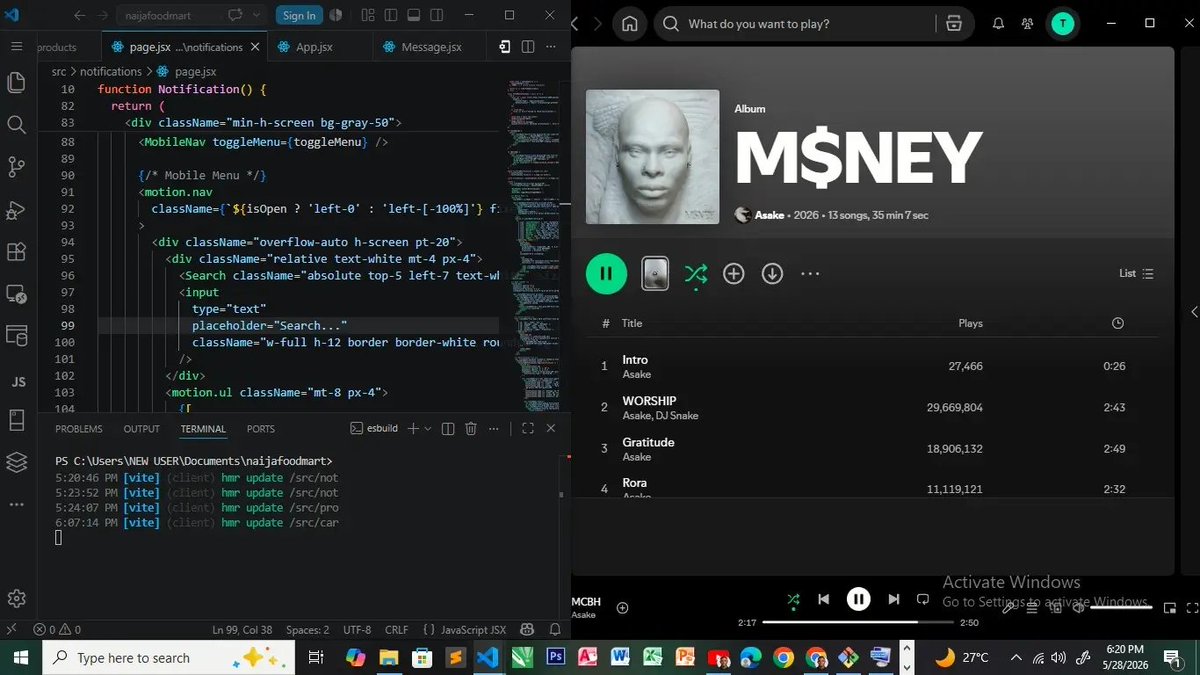Toggle VS Code primary side bar layout

(389, 15)
